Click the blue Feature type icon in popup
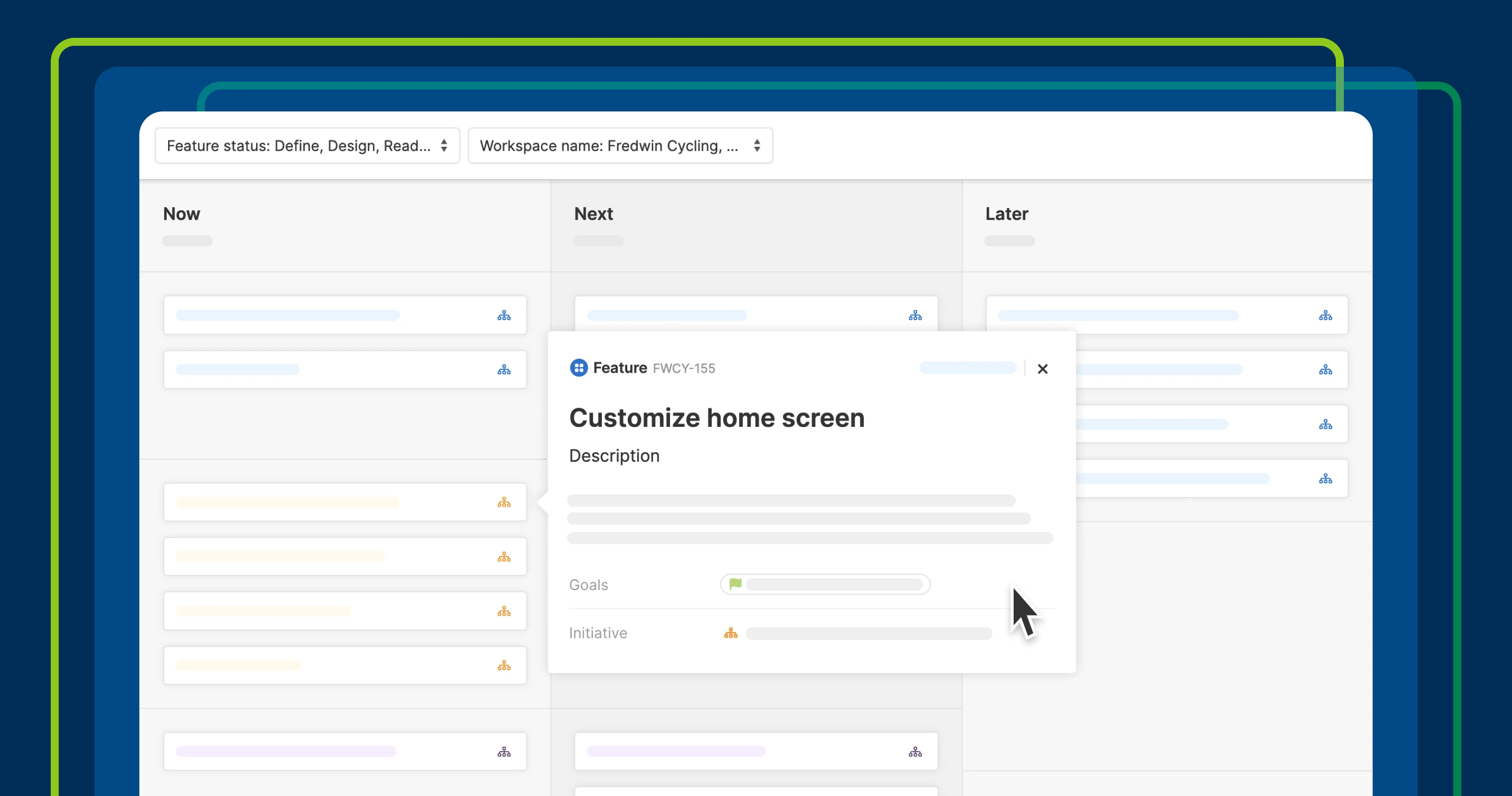 [579, 368]
